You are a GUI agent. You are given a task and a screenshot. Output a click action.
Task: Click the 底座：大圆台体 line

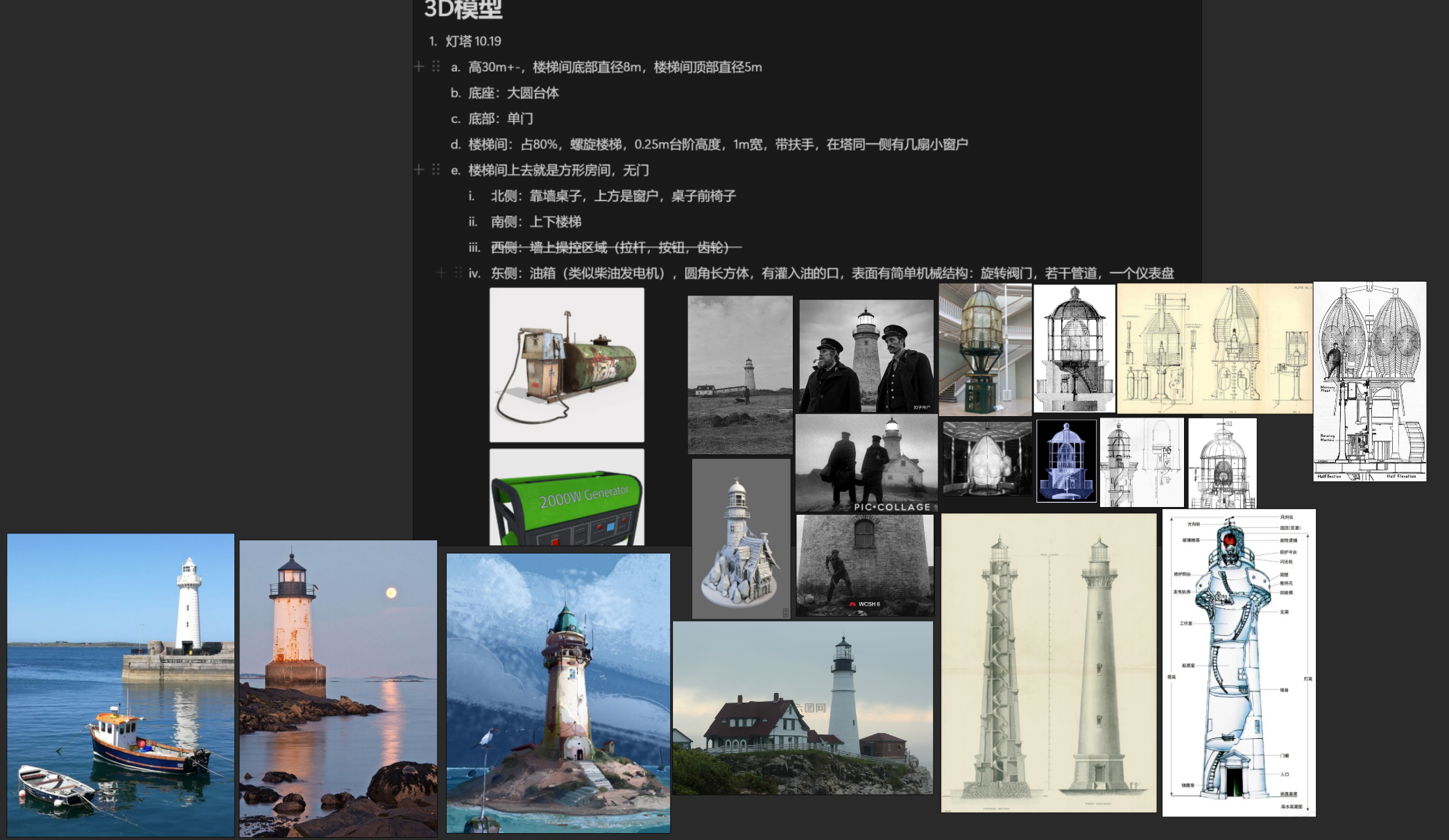tap(513, 93)
